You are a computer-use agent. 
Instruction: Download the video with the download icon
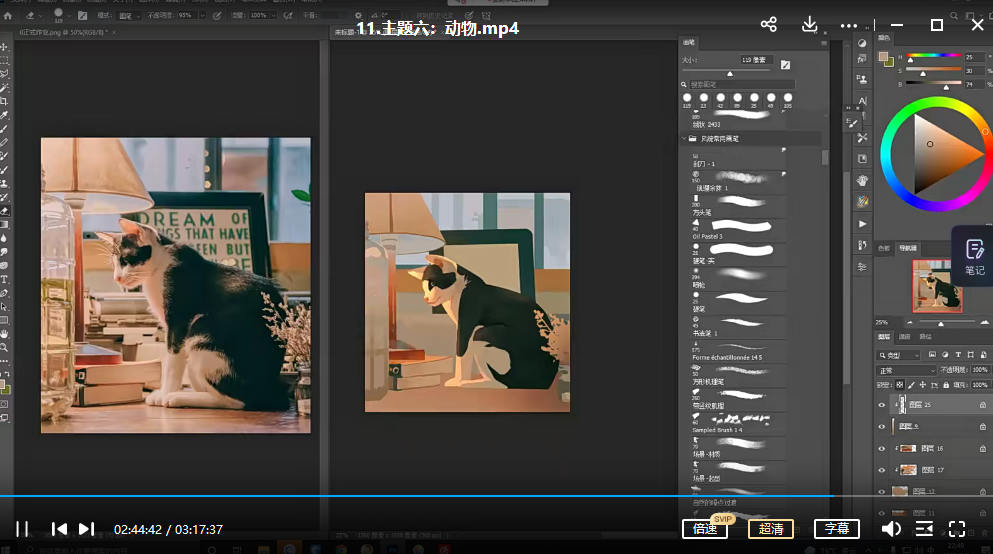click(x=810, y=25)
